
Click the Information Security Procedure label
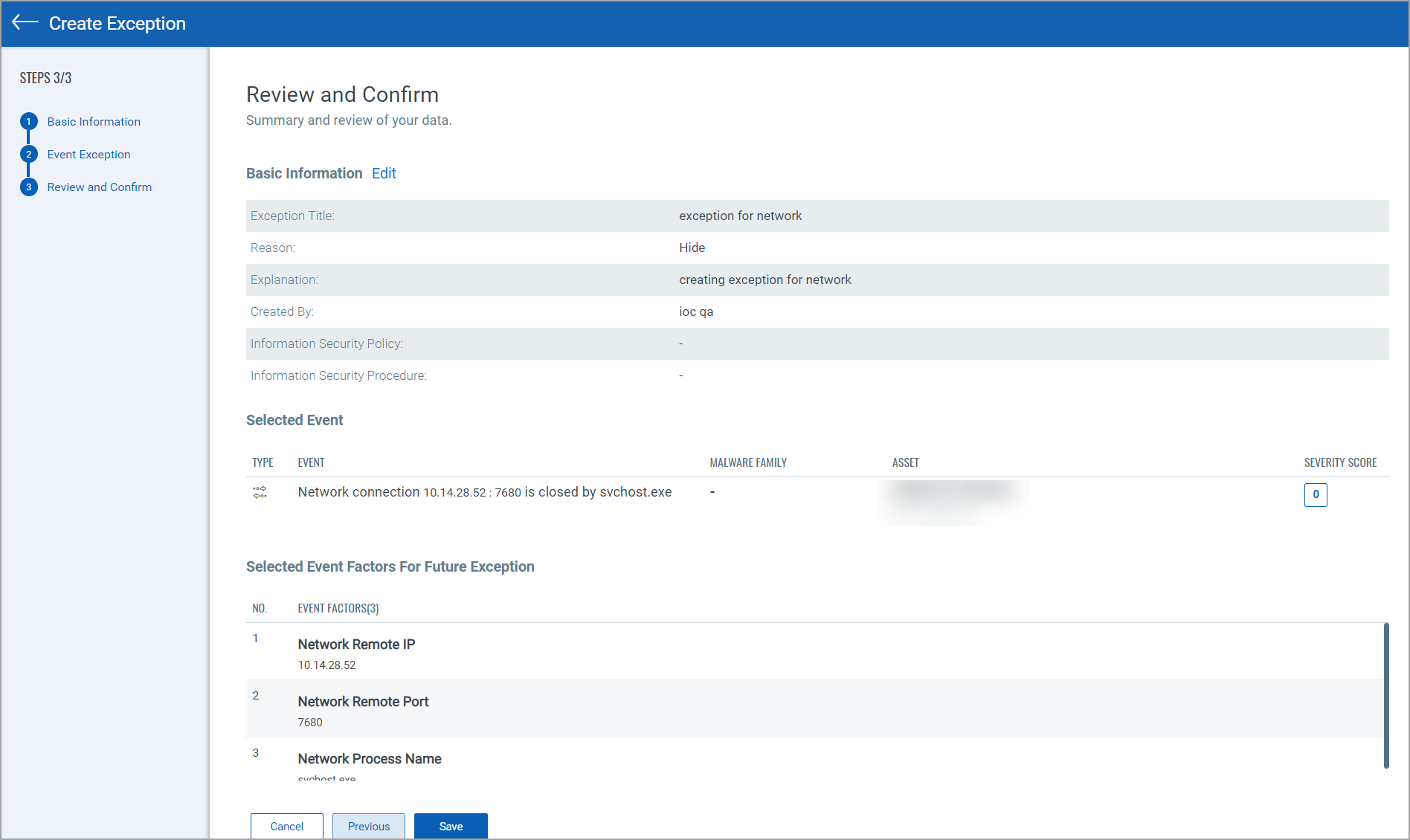coord(338,375)
